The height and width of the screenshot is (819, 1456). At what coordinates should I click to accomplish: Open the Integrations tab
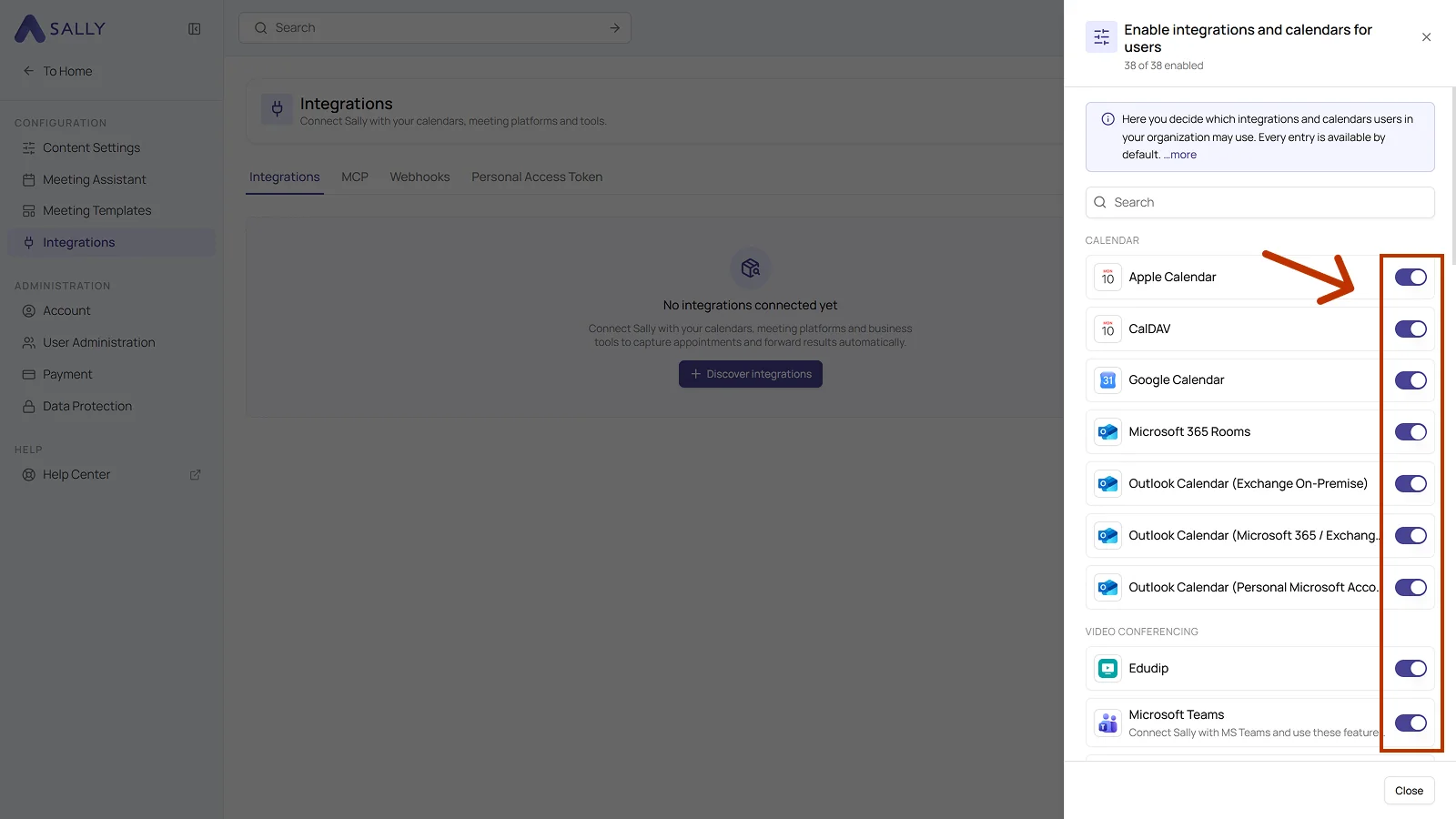pyautogui.click(x=285, y=177)
